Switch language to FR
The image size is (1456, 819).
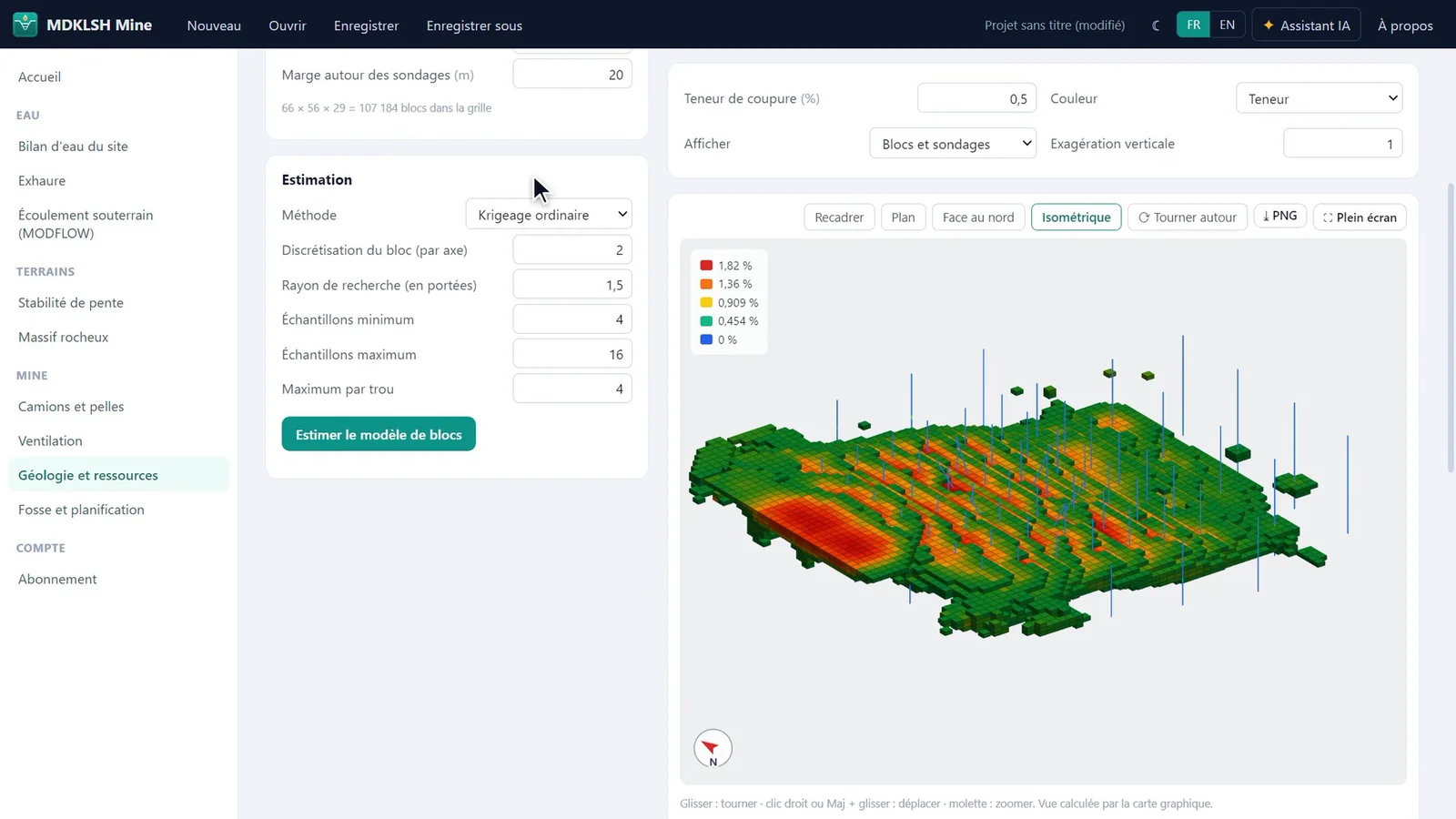(1193, 25)
